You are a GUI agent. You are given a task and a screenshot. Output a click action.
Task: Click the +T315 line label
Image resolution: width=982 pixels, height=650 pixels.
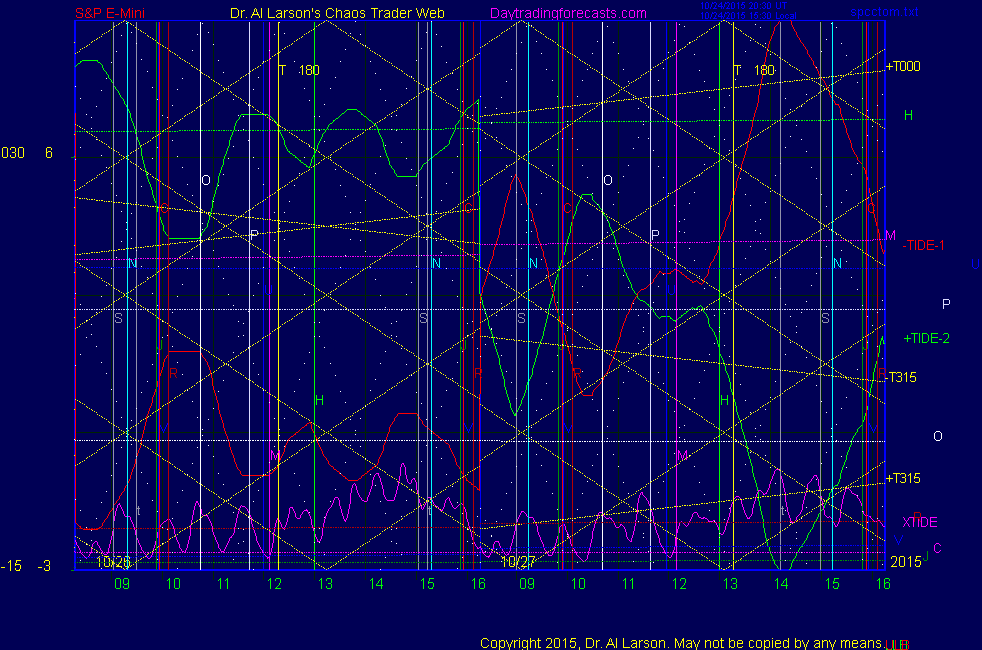(x=902, y=478)
